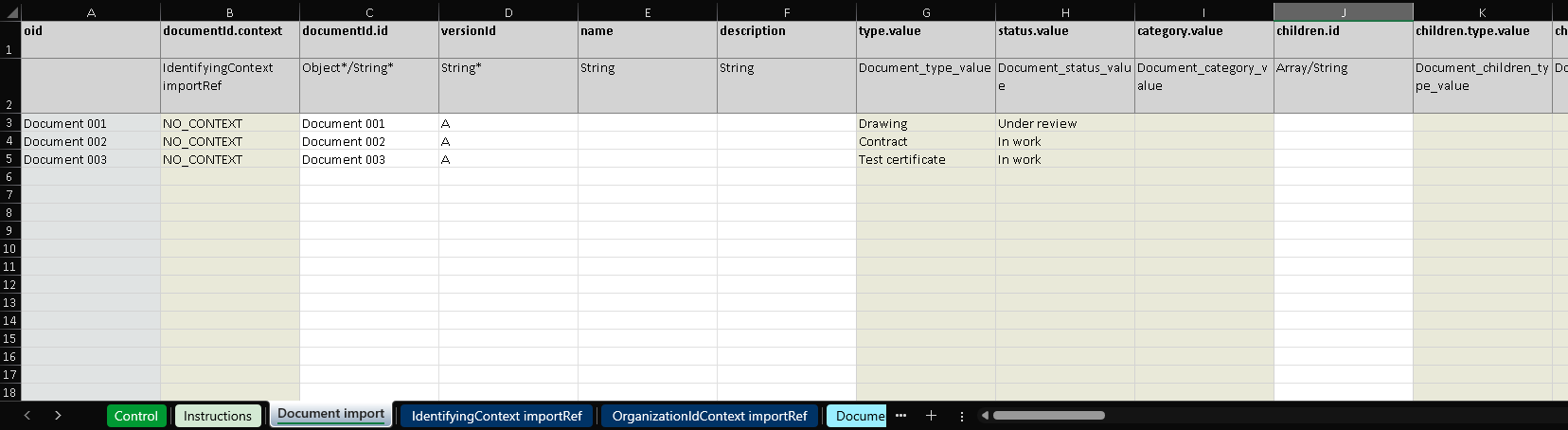Select the Document 002 cell in oid column

[91, 141]
